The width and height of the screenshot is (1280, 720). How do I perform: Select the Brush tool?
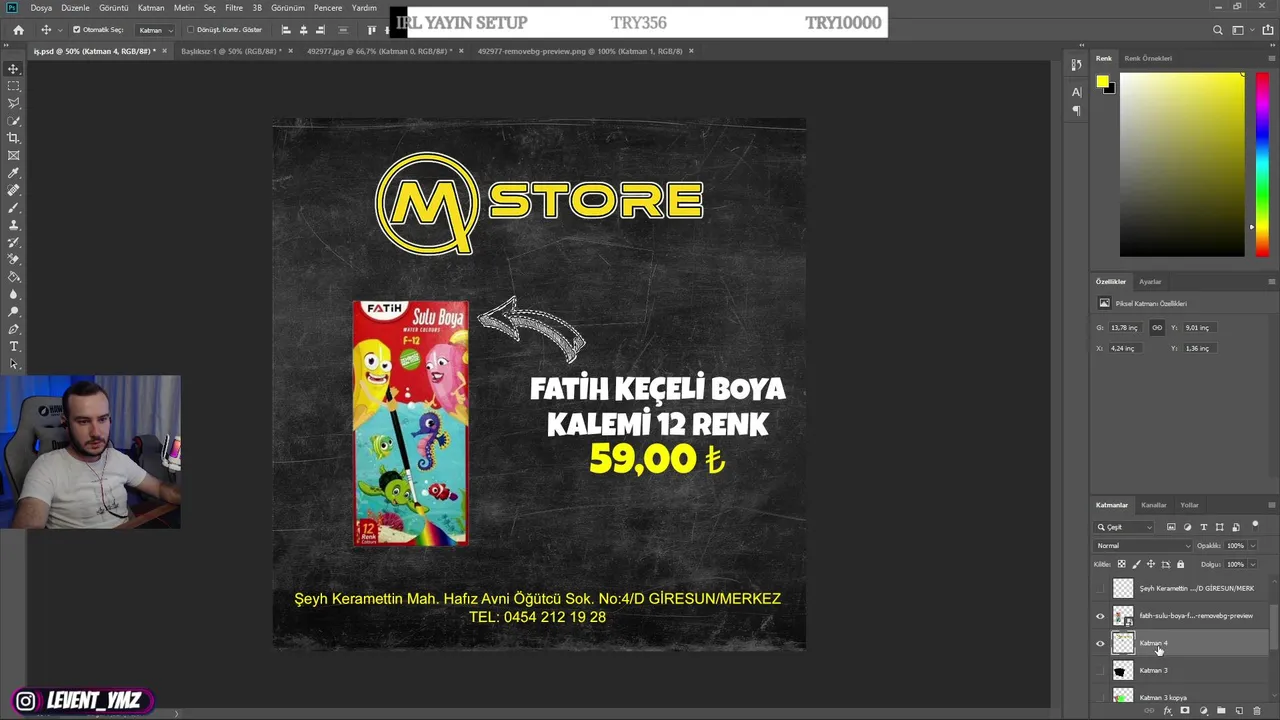(13, 207)
